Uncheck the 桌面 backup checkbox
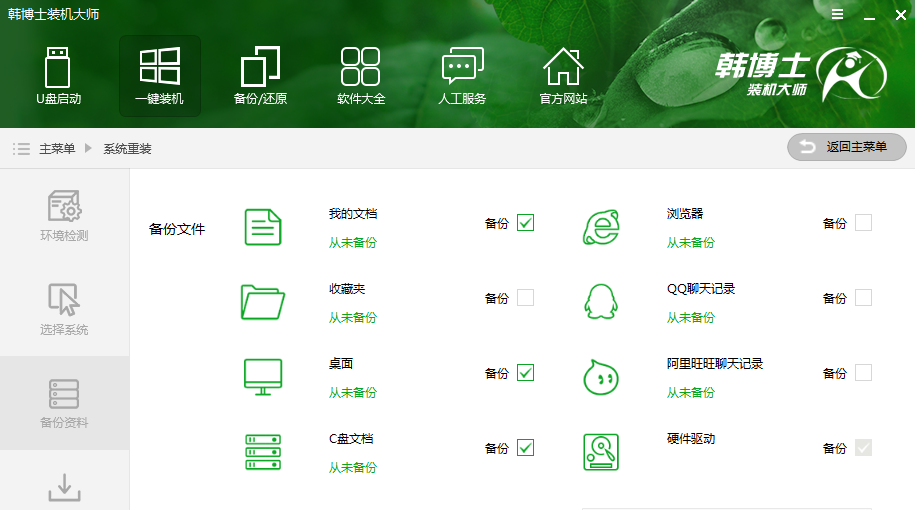The height and width of the screenshot is (510, 915). pos(525,373)
